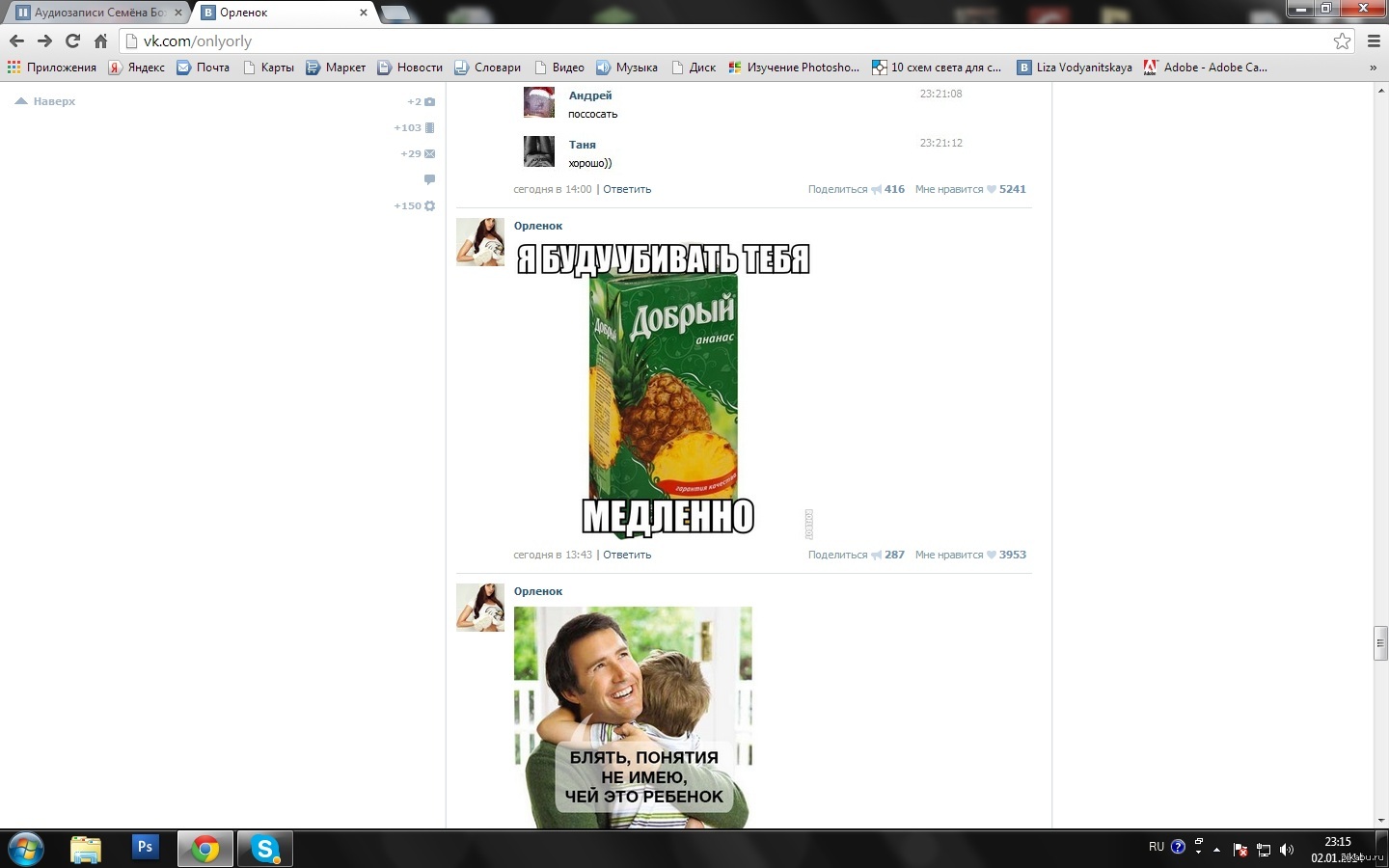Click Ответить under the 13:43 post
Image resolution: width=1389 pixels, height=868 pixels.
[x=627, y=555]
